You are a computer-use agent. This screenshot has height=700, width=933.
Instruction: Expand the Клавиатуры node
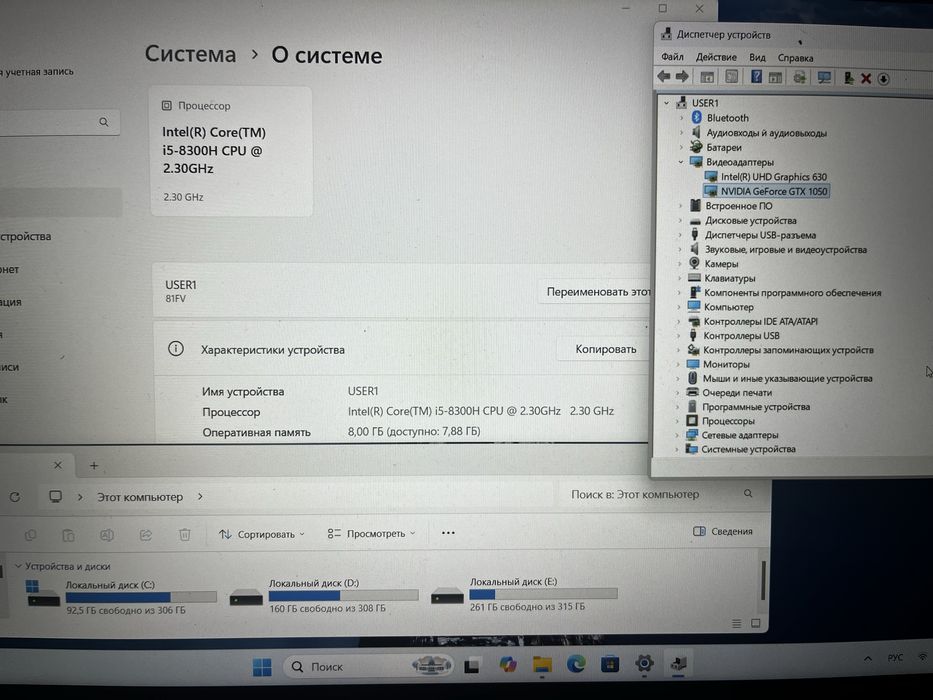(680, 278)
